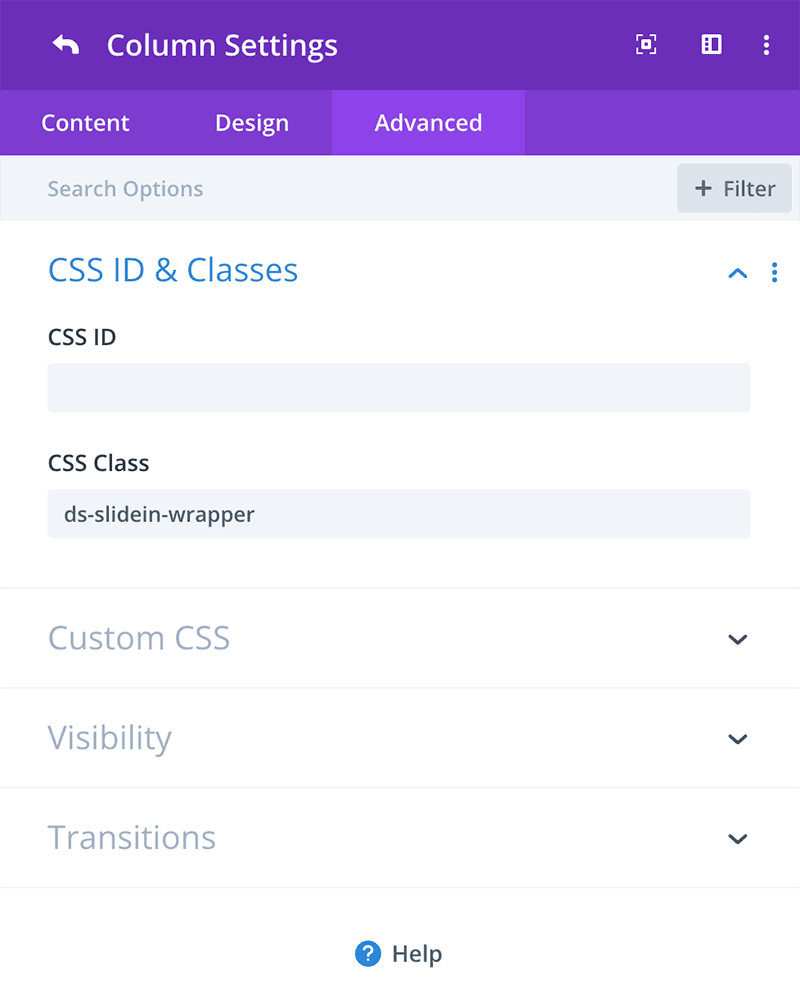Click the back arrow icon in header
The image size is (800, 988).
coord(66,45)
